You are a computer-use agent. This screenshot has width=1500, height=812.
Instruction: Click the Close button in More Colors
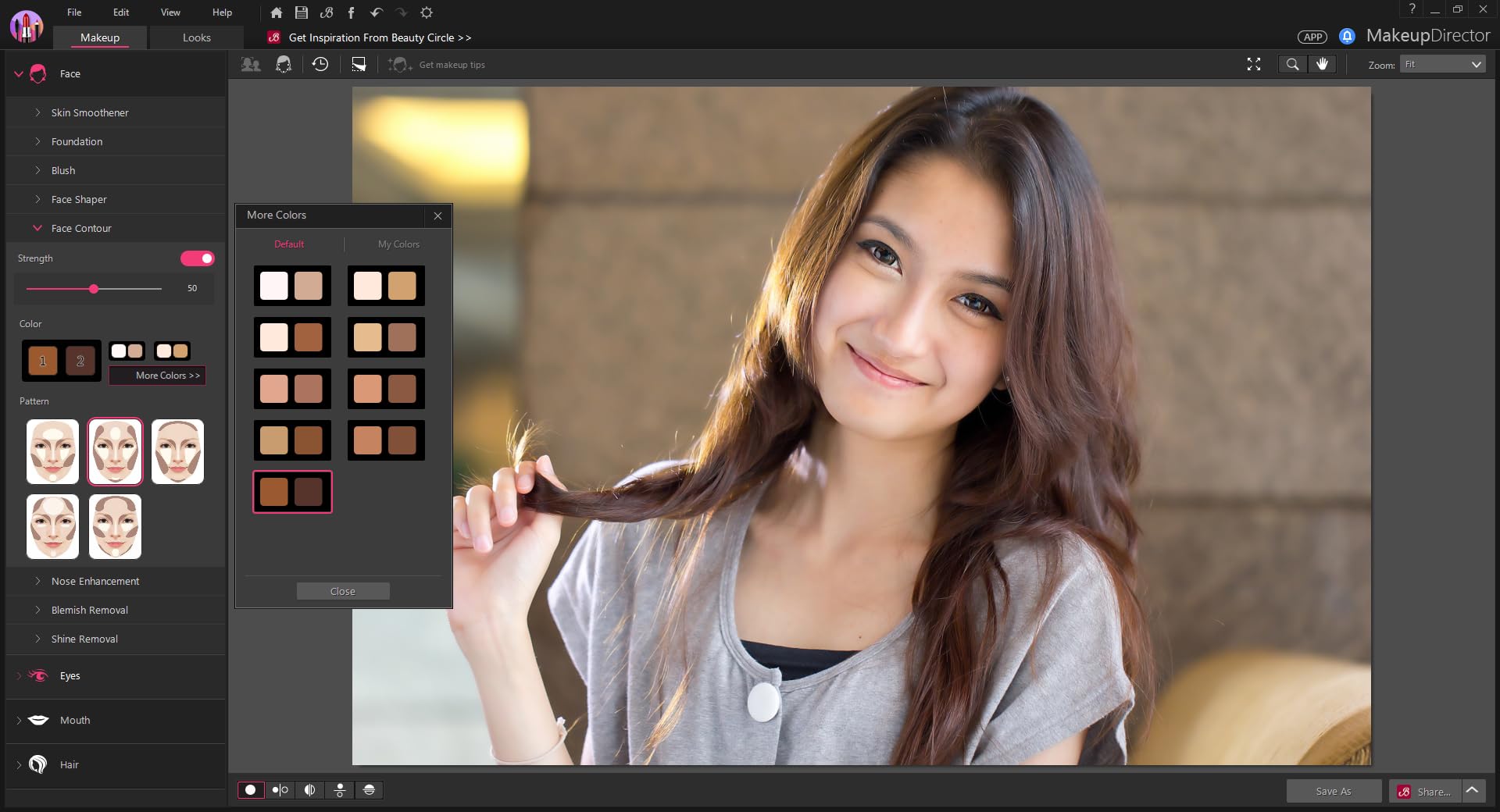343,592
